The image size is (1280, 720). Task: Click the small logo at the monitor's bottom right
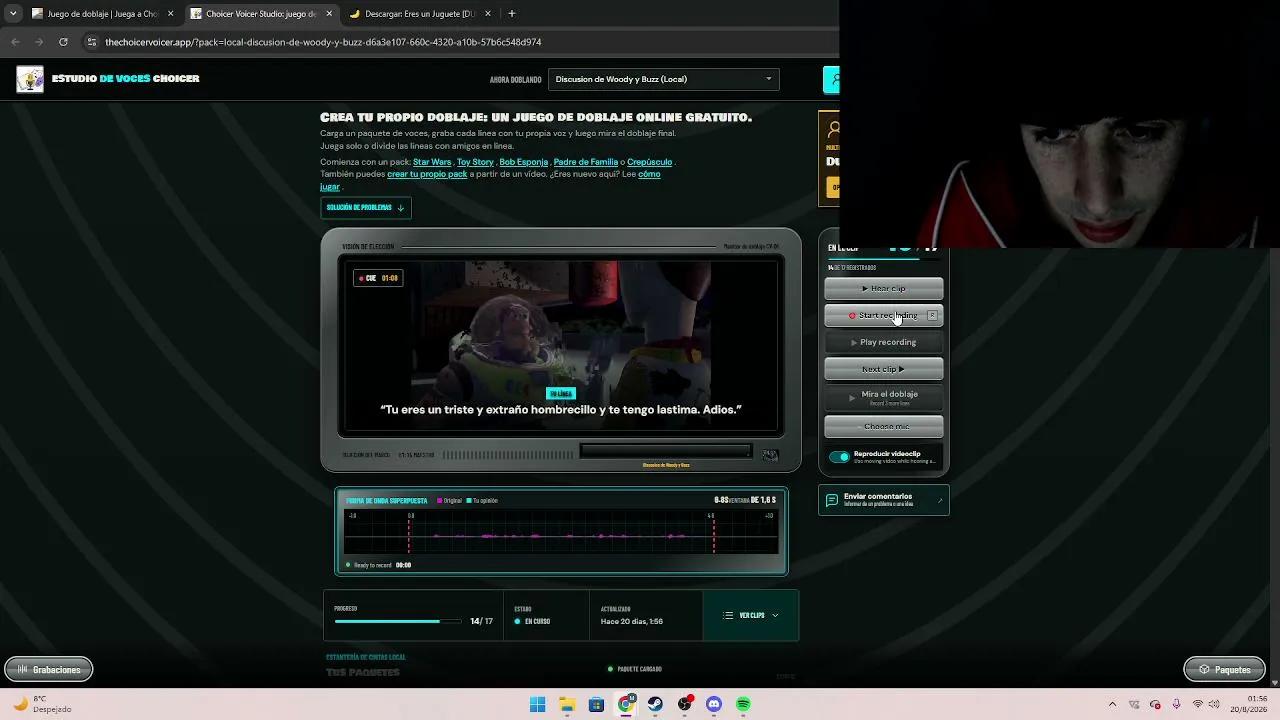pos(770,455)
